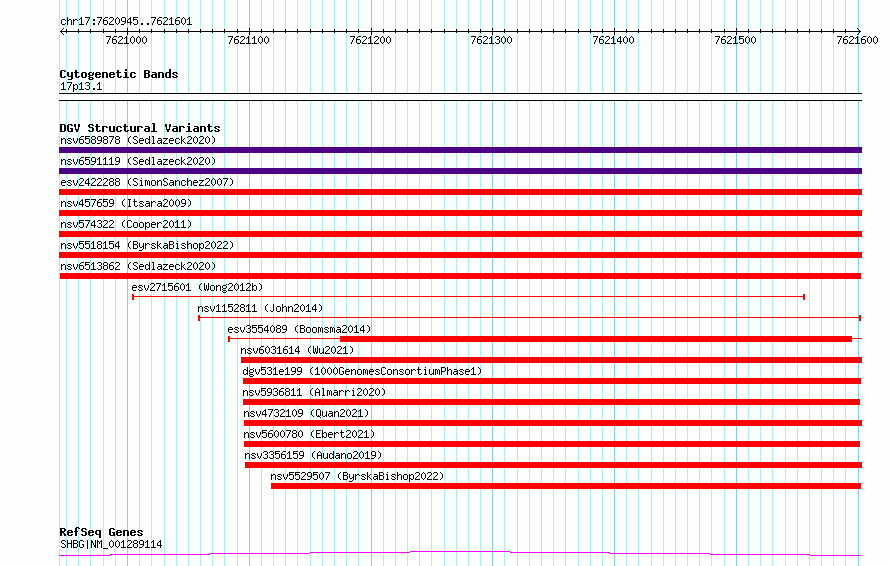
Task: Click the nsv6589878 (Sedlazeck2020) variant label
Action: 138,140
